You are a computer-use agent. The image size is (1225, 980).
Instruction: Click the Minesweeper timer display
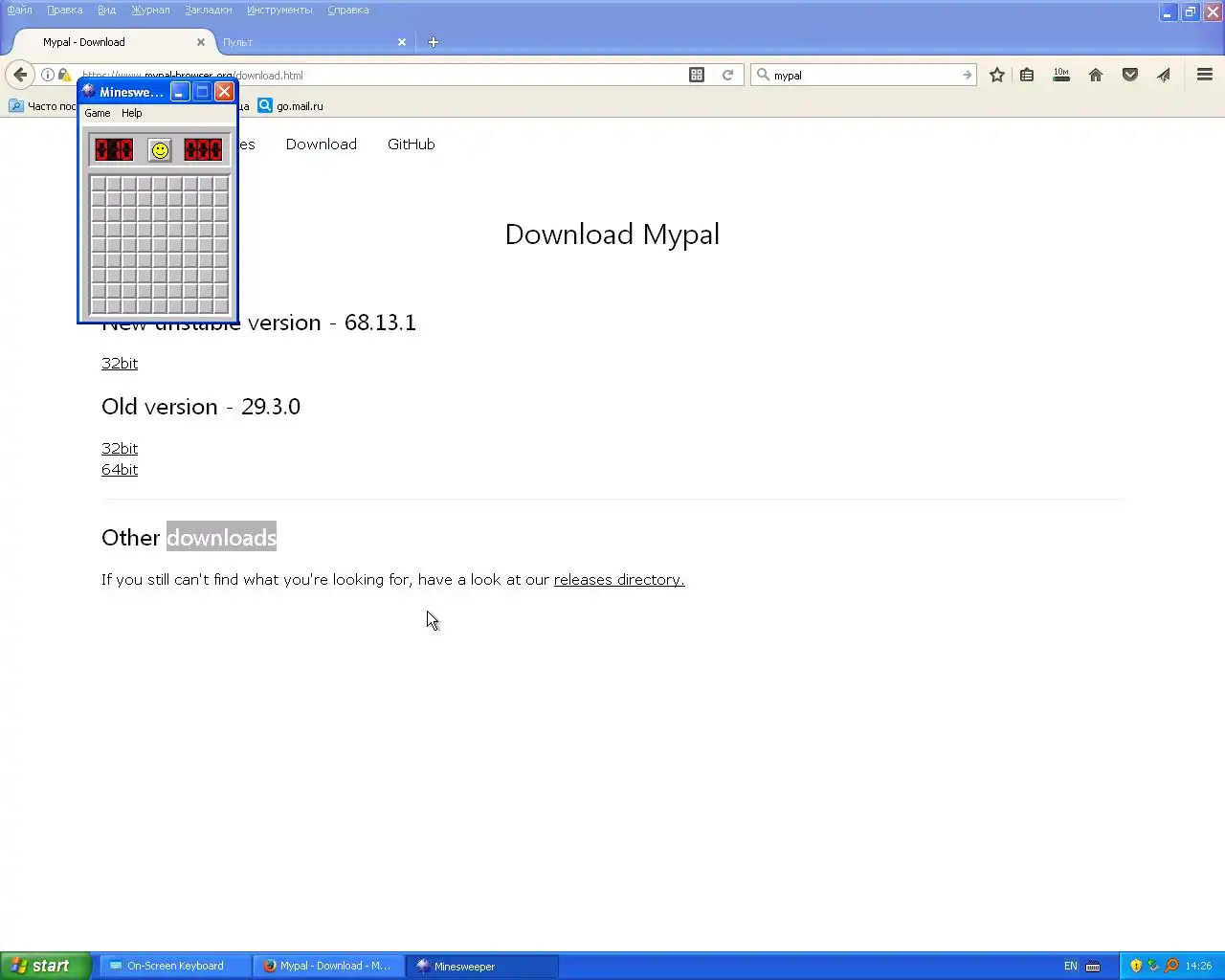[x=203, y=150]
